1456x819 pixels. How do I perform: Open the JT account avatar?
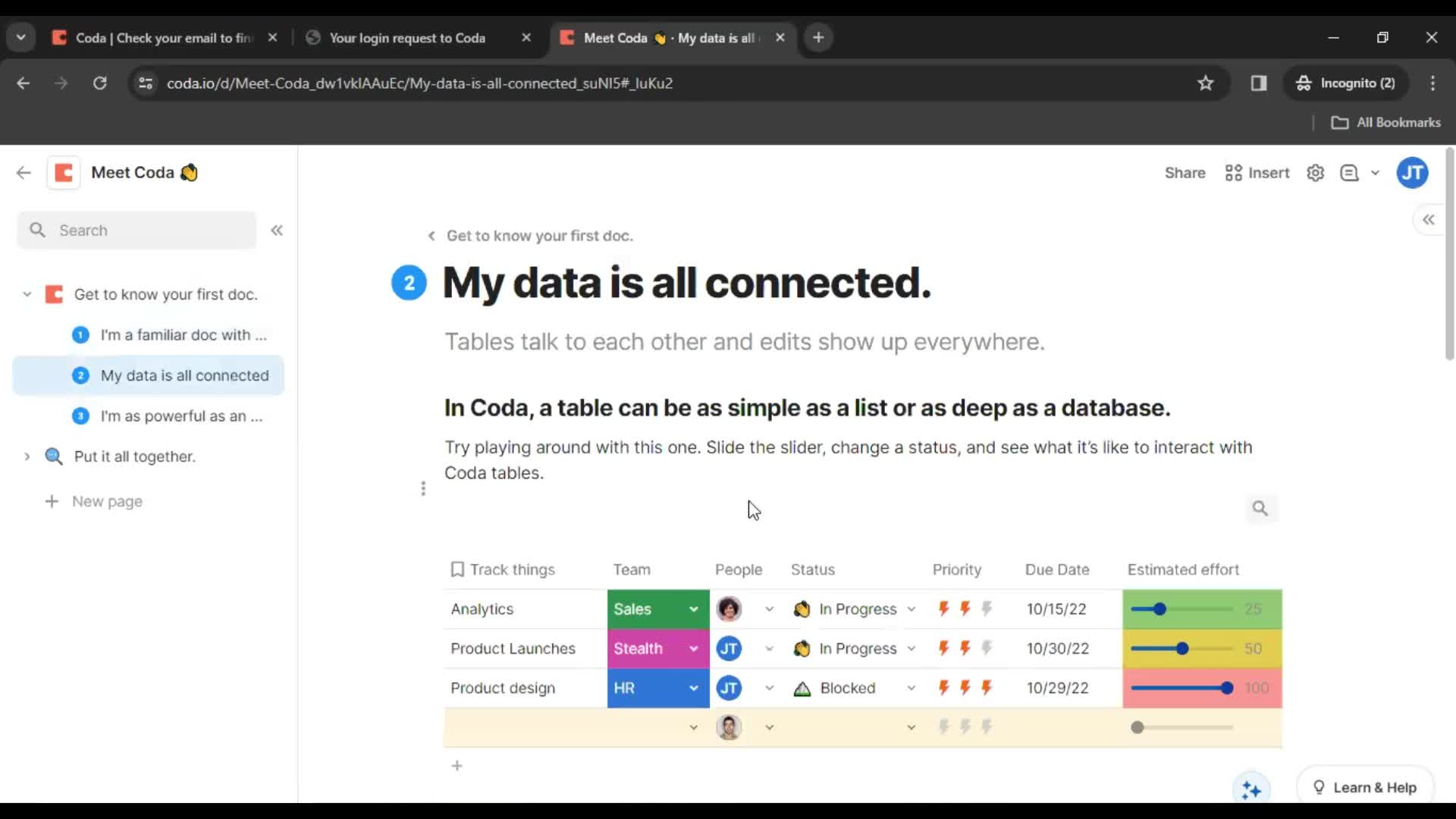point(1412,172)
